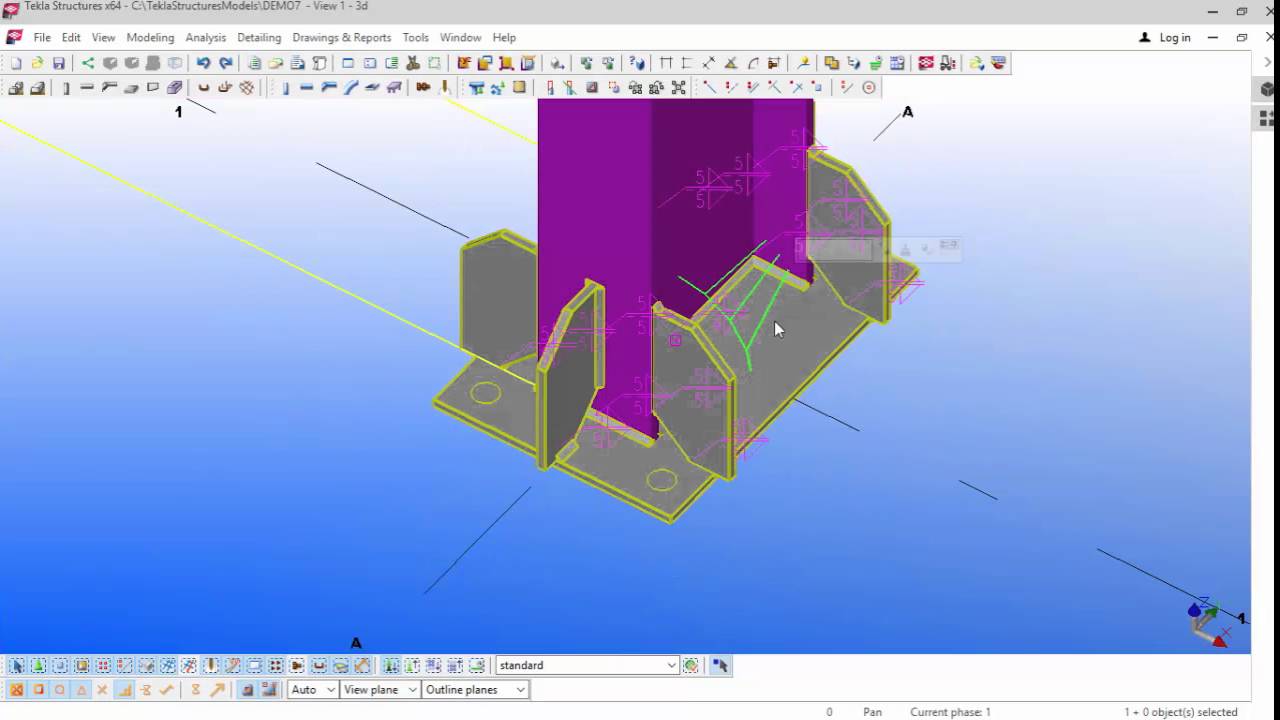The width and height of the screenshot is (1280, 720).
Task: Click the red circle icon ending the second toolbar
Action: (869, 88)
